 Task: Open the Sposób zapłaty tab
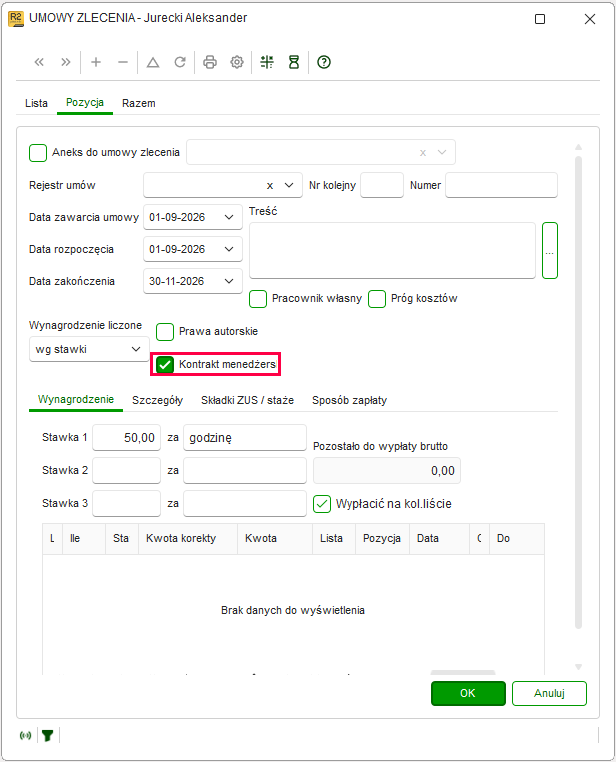tap(349, 400)
